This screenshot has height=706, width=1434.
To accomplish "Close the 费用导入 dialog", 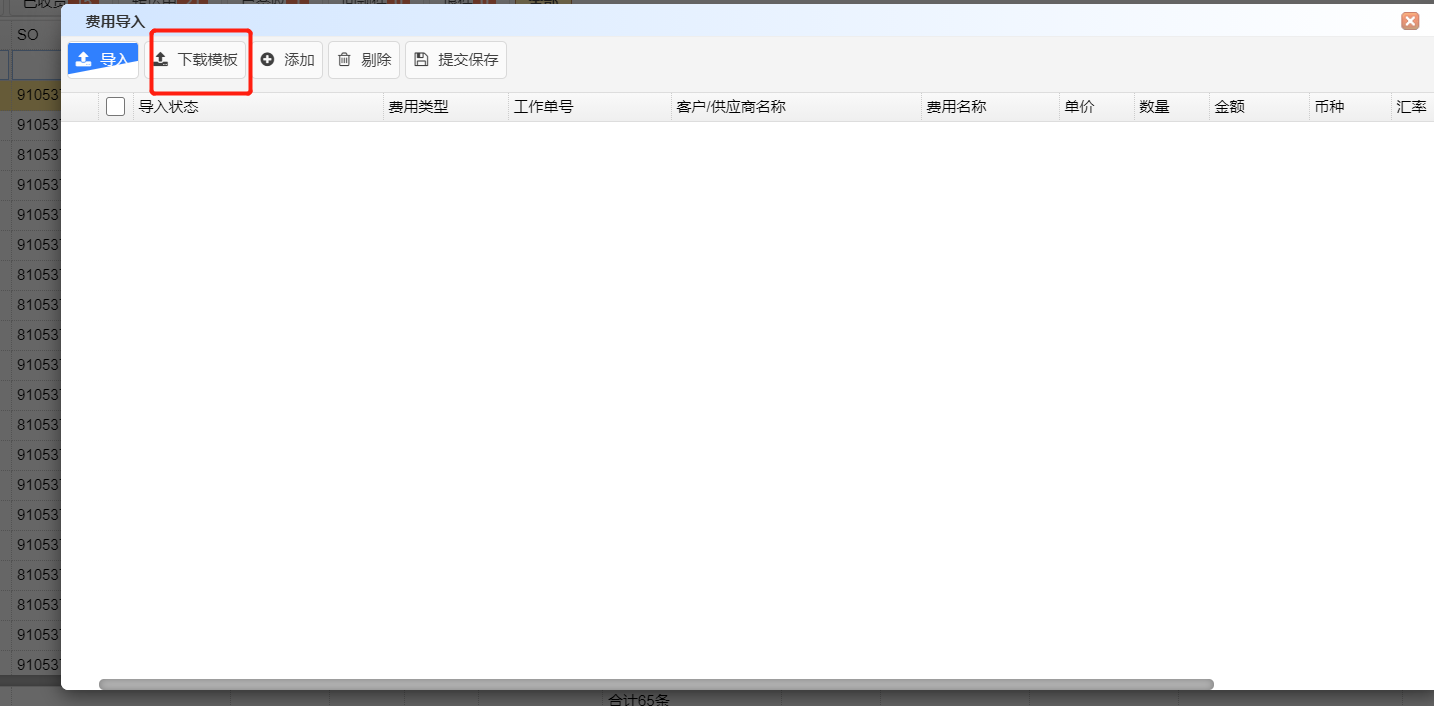I will tap(1410, 21).
